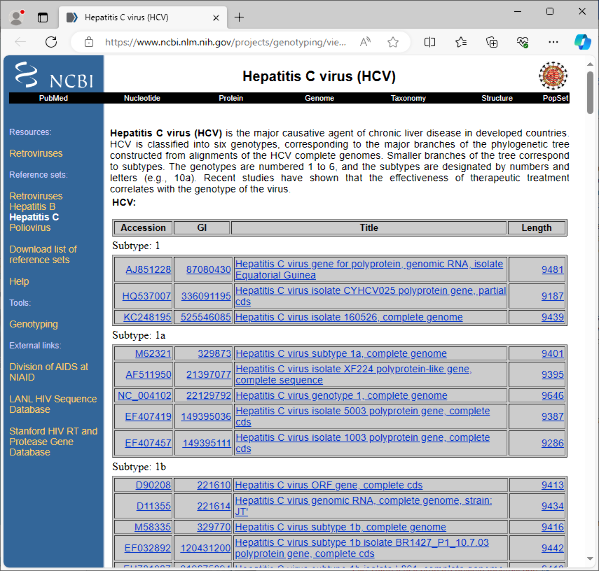Open LANL HIV Sequence Database link

click(x=53, y=404)
